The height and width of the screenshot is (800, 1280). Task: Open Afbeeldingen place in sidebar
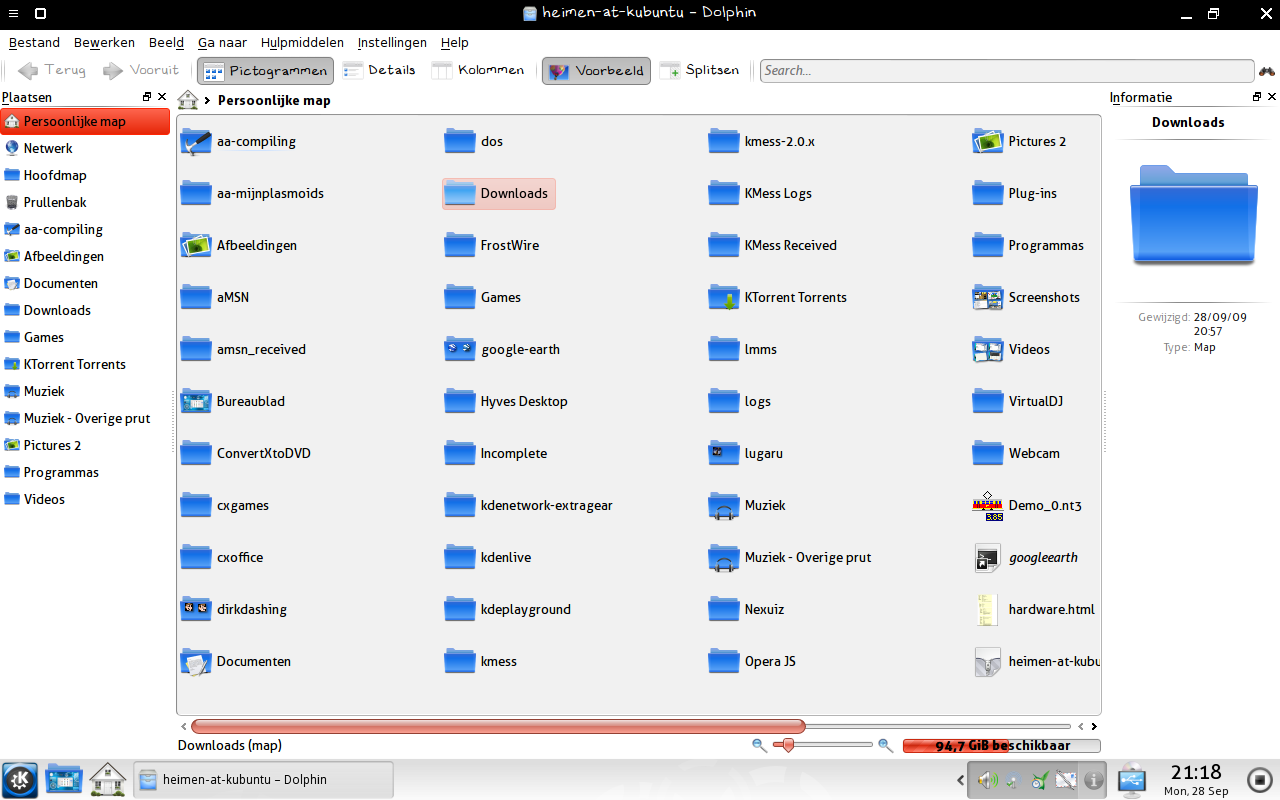[x=85, y=256]
